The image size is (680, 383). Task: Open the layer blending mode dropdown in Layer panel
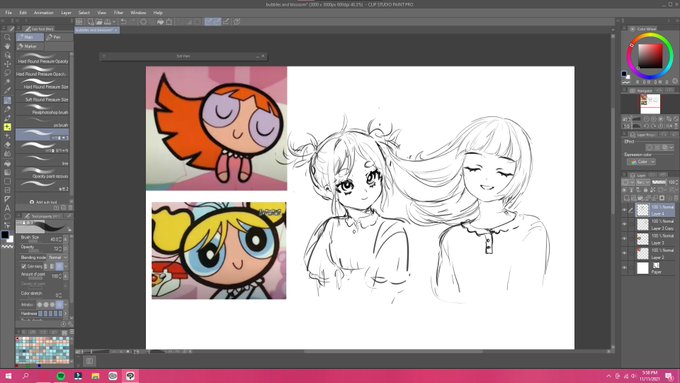pos(642,182)
